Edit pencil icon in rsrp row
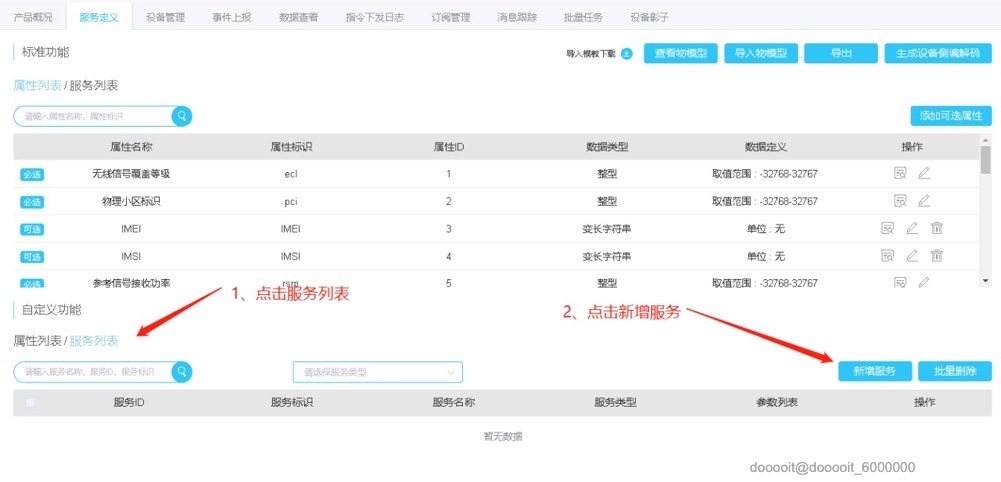 pos(924,282)
